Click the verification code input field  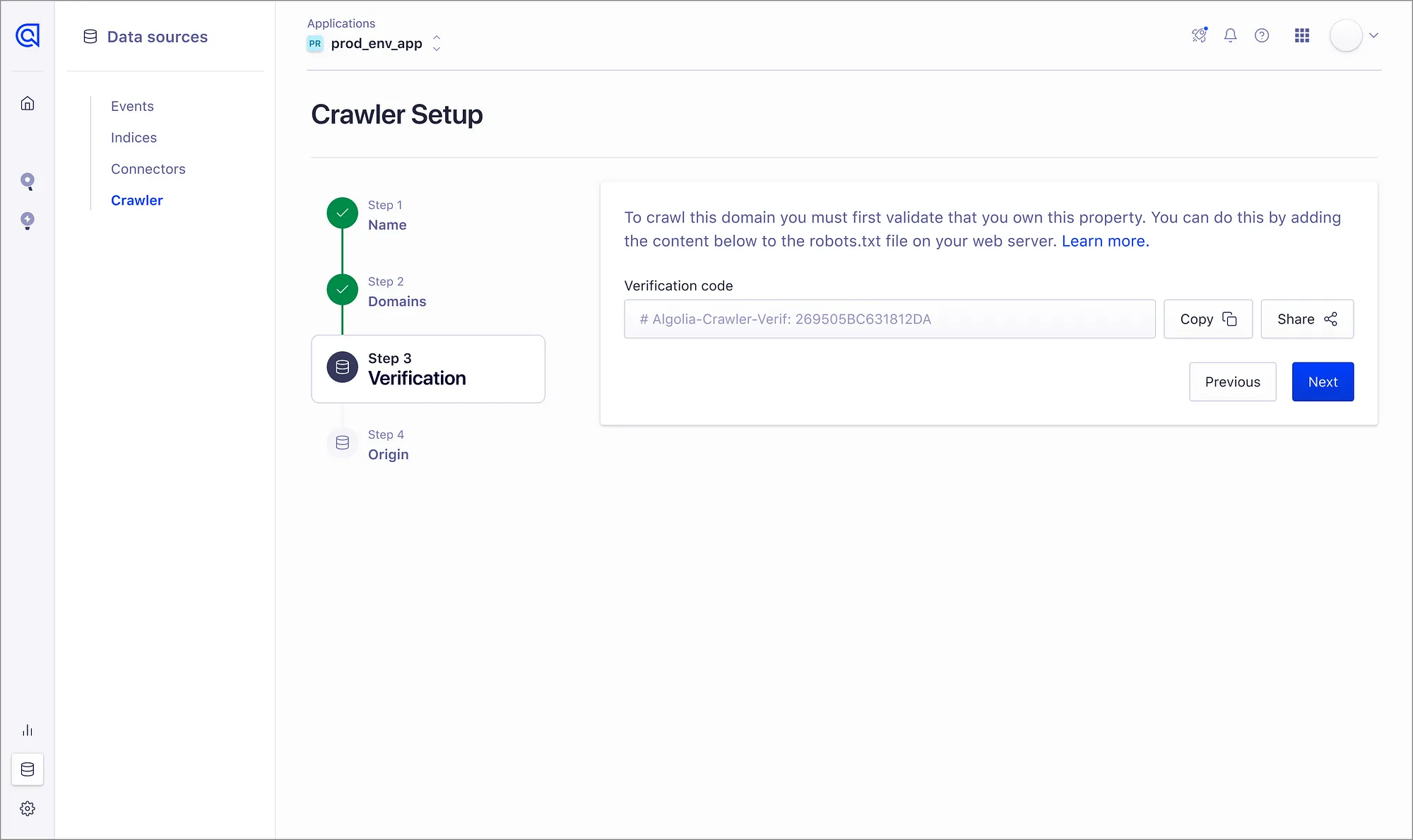[x=889, y=319]
